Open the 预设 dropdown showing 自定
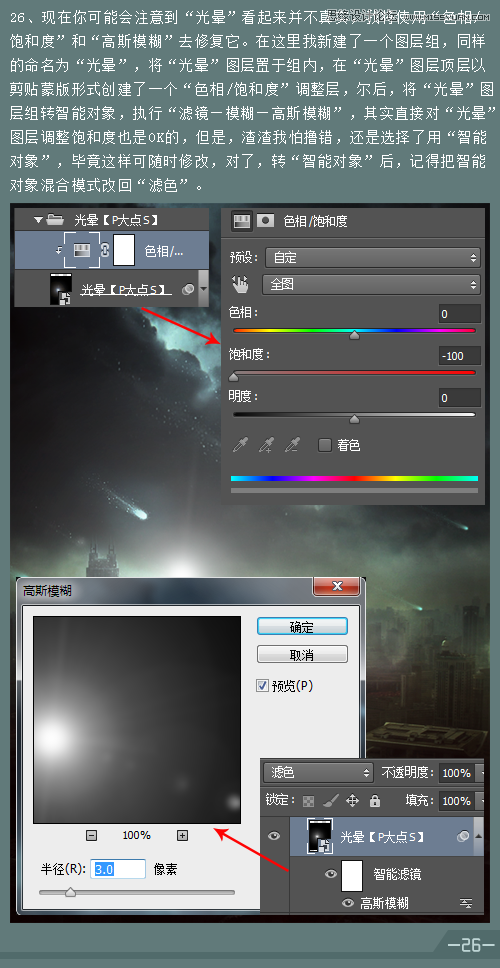The width and height of the screenshot is (500, 968). pyautogui.click(x=373, y=257)
